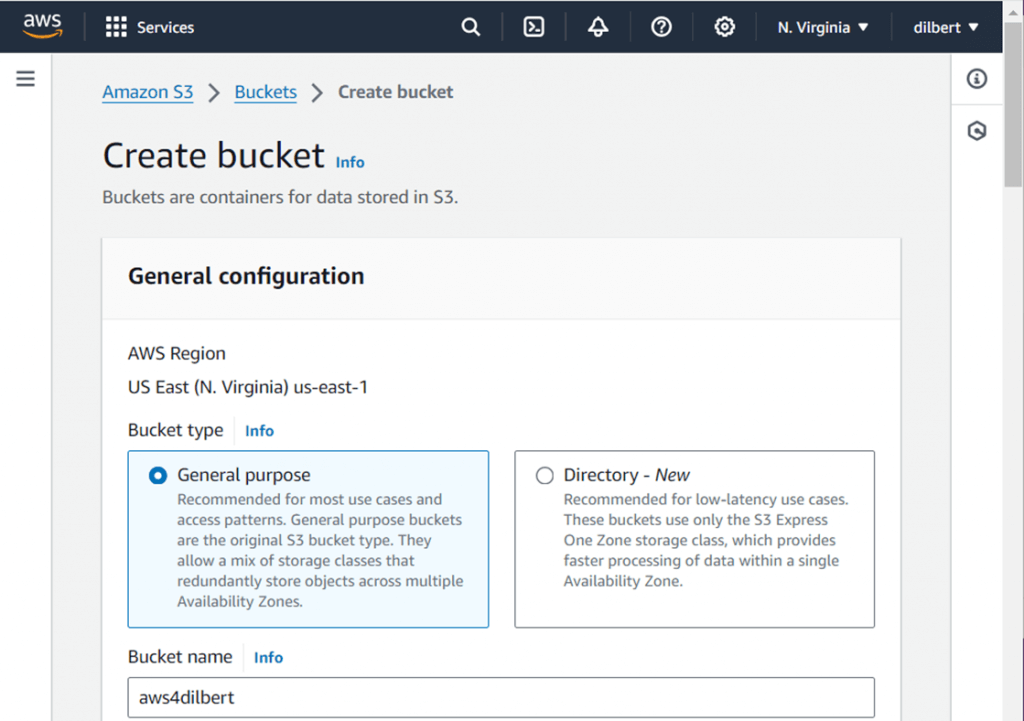Open the help question mark icon
Viewport: 1024px width, 721px height.
click(661, 27)
